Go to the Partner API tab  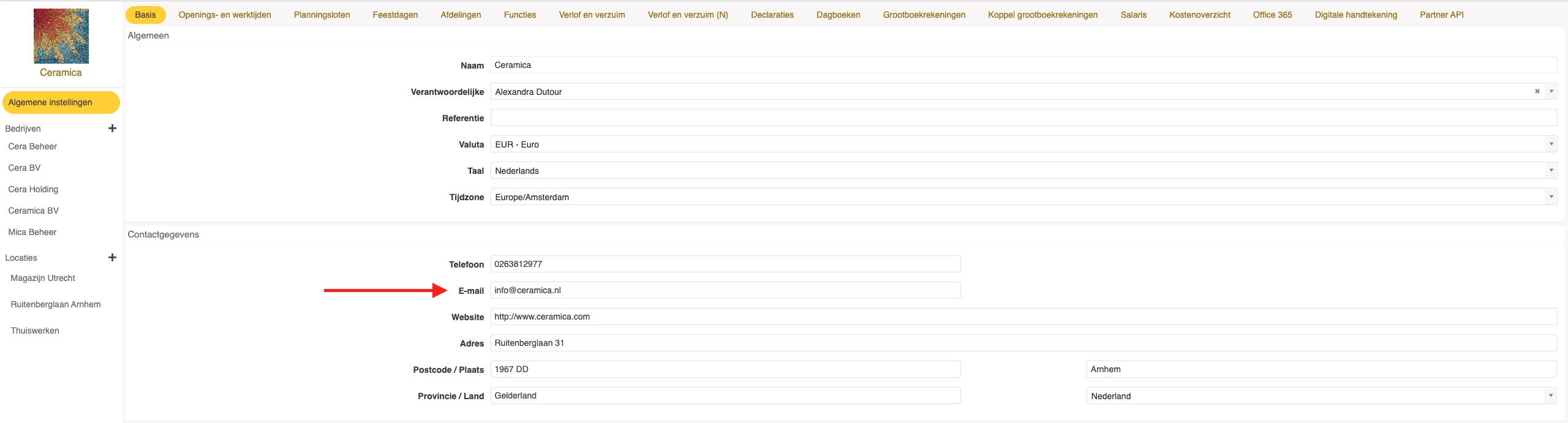(1442, 15)
